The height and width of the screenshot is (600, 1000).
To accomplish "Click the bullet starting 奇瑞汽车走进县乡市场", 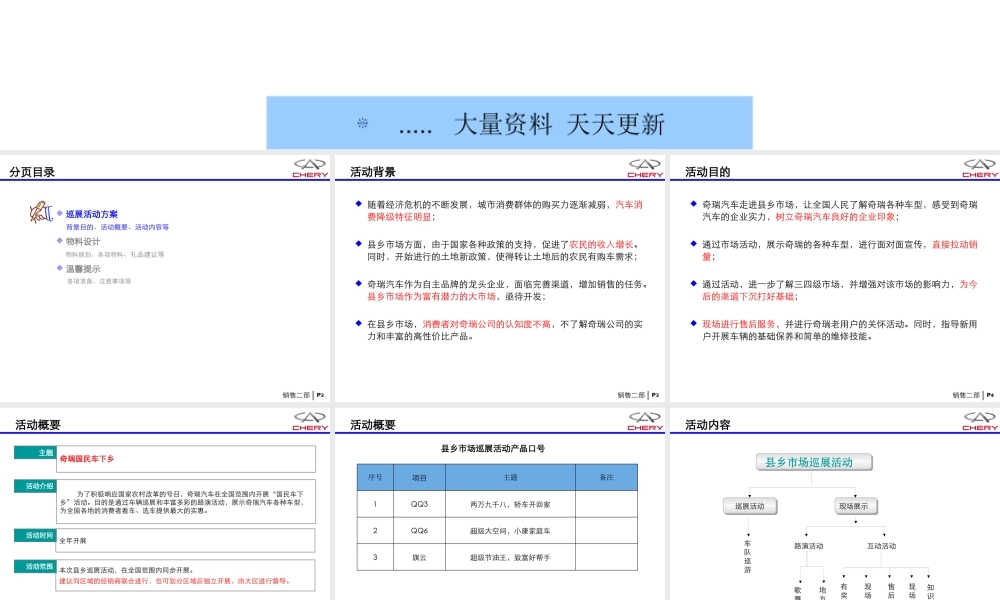I will (840, 211).
